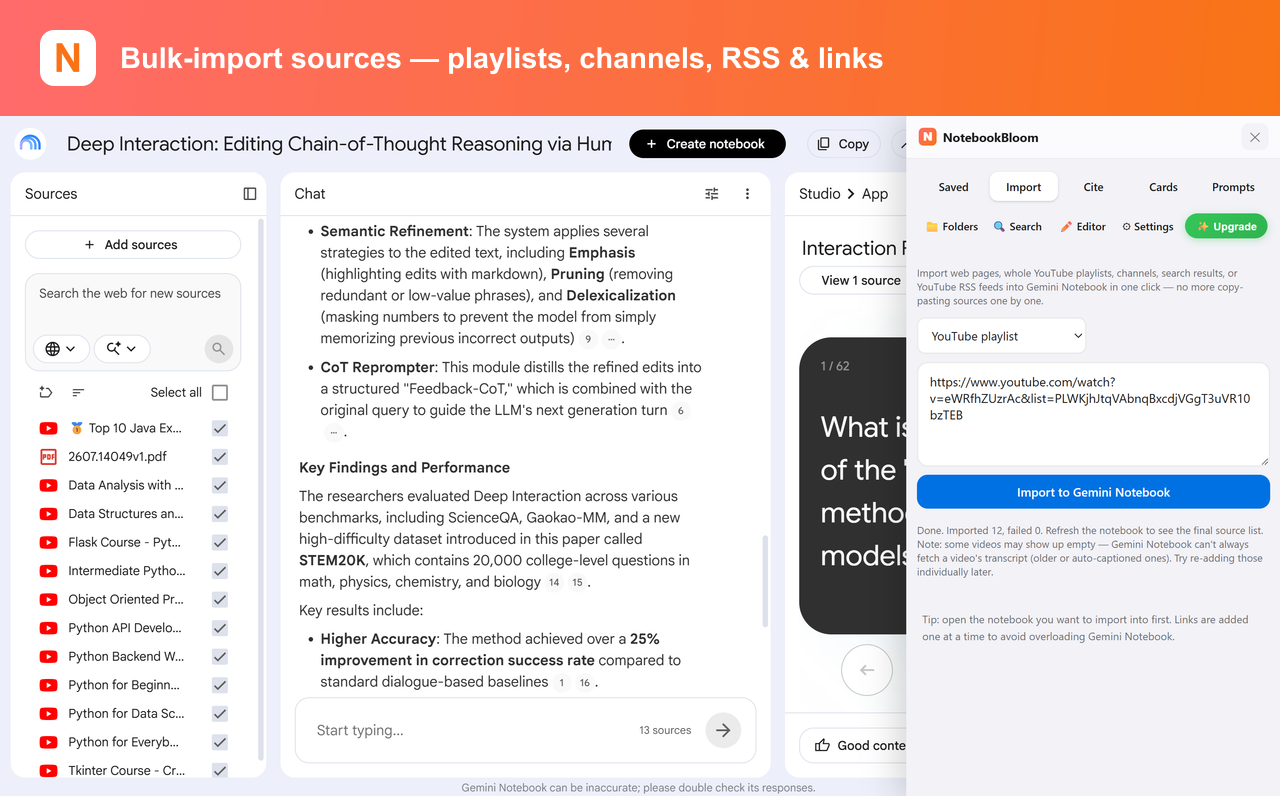The width and height of the screenshot is (1280, 800).
Task: Click the Create notebook button
Action: pyautogui.click(x=707, y=144)
